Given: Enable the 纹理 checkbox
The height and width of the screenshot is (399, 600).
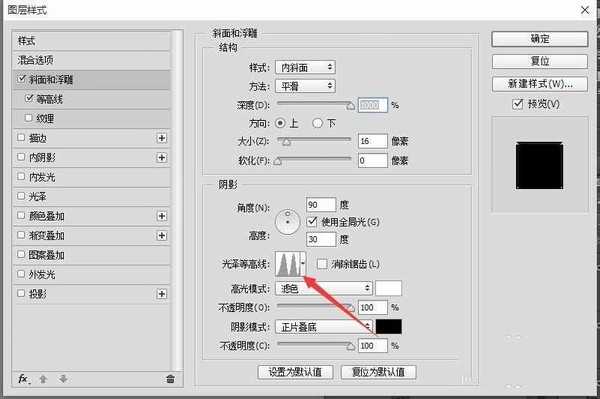Looking at the screenshot, I should [x=28, y=118].
